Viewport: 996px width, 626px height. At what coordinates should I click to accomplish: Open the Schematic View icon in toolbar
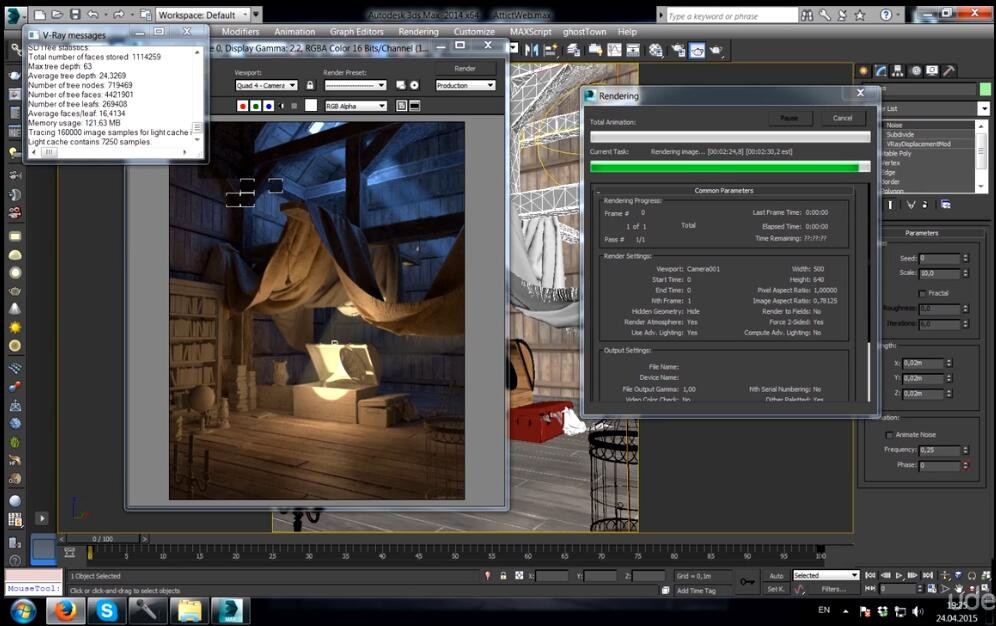(633, 50)
